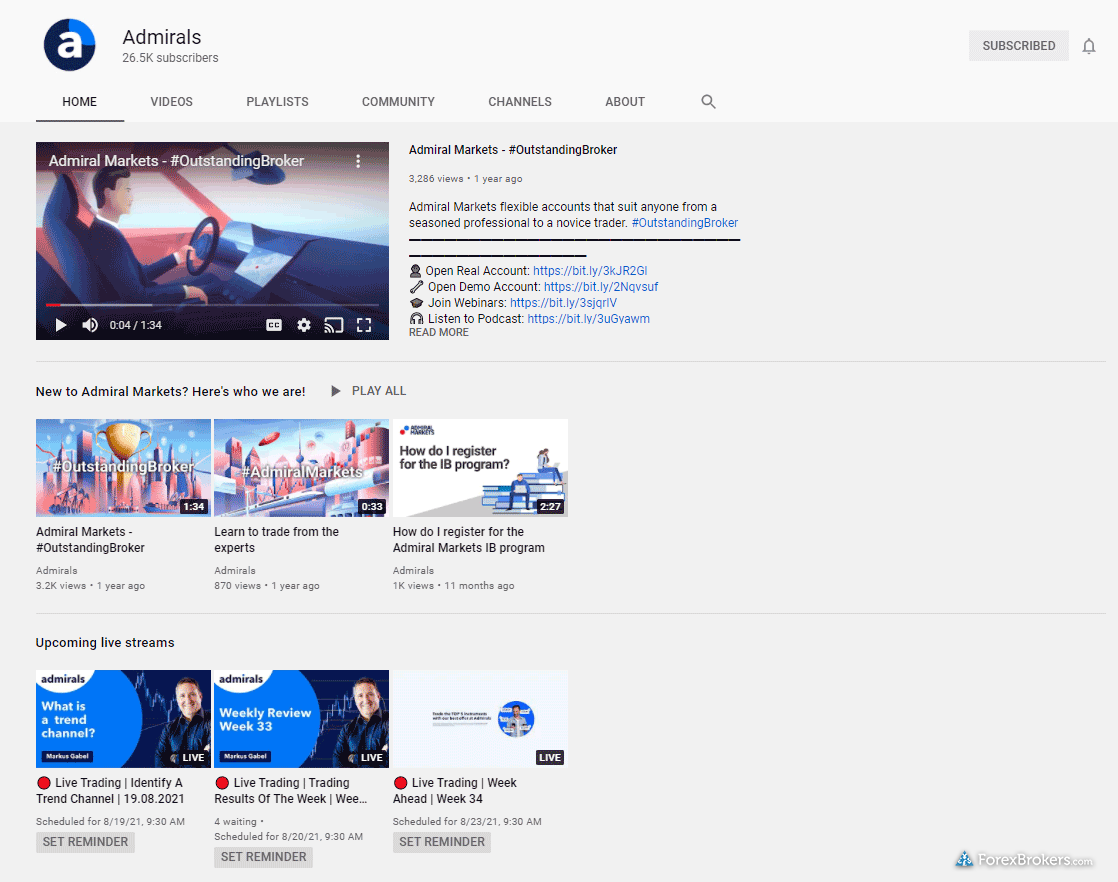Open the Real Account bit.ly link
1118x882 pixels.
[x=590, y=271]
